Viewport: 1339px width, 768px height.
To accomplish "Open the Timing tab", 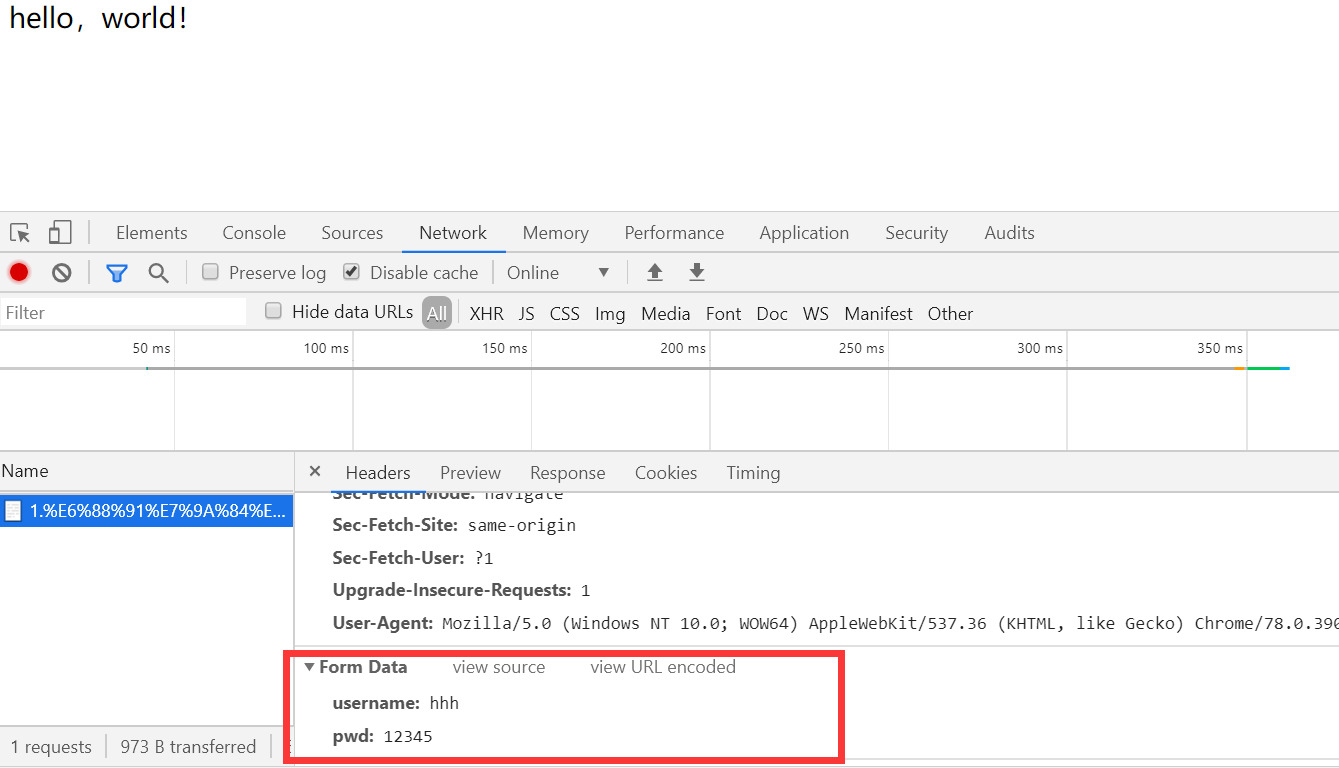I will pyautogui.click(x=753, y=473).
